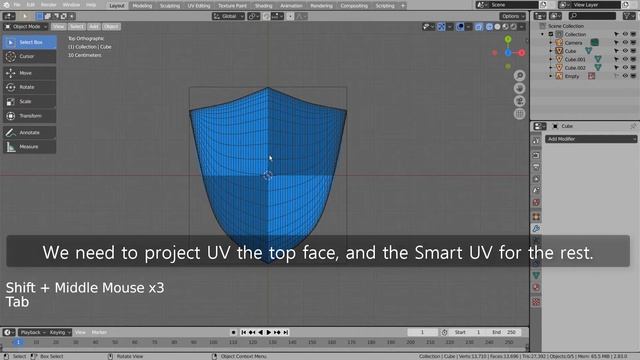The height and width of the screenshot is (360, 640).
Task: Click the red X axis gizmo
Action: click(522, 53)
